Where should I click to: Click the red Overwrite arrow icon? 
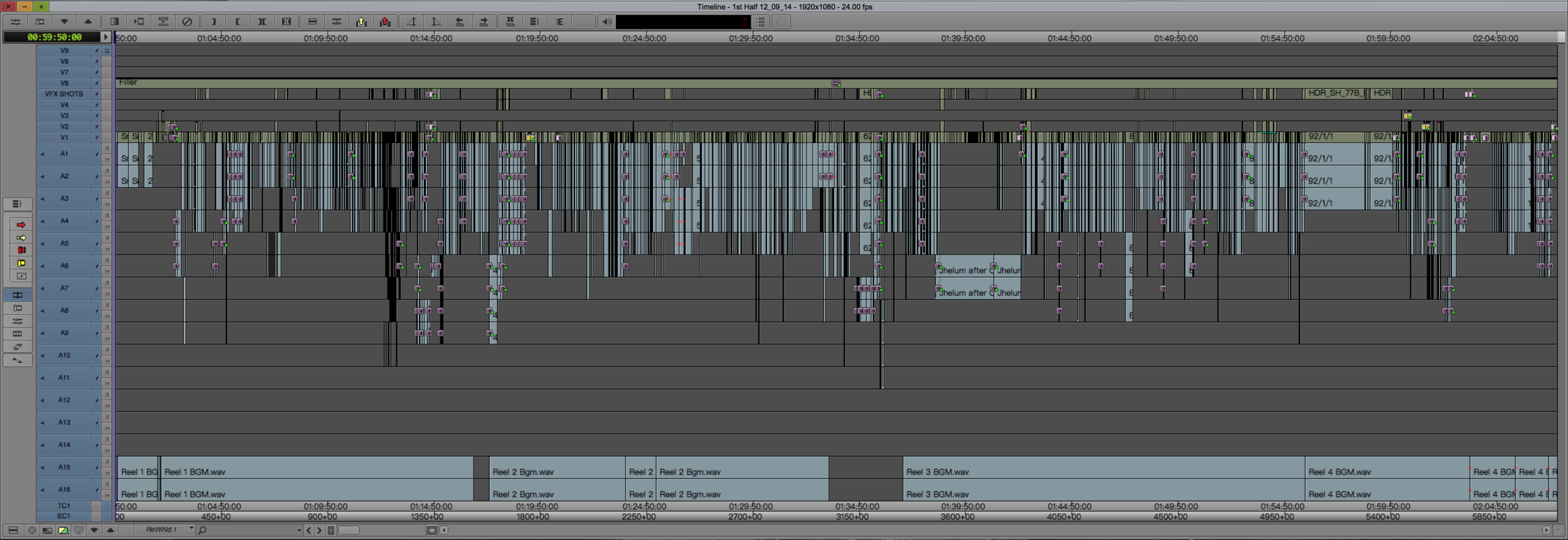385,22
